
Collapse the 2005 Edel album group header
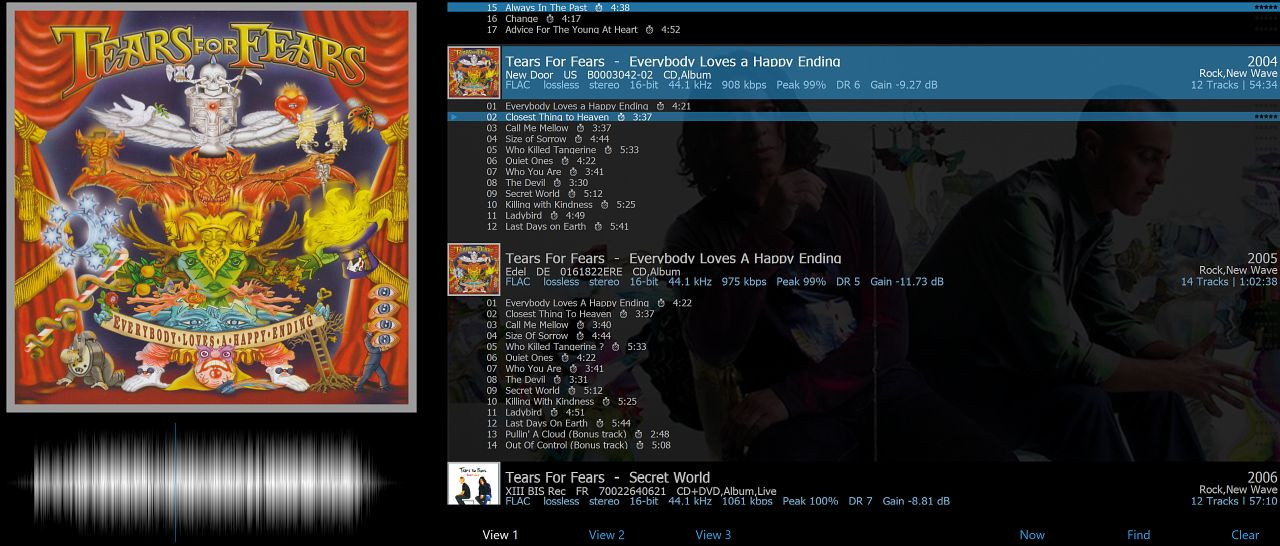(x=860, y=269)
